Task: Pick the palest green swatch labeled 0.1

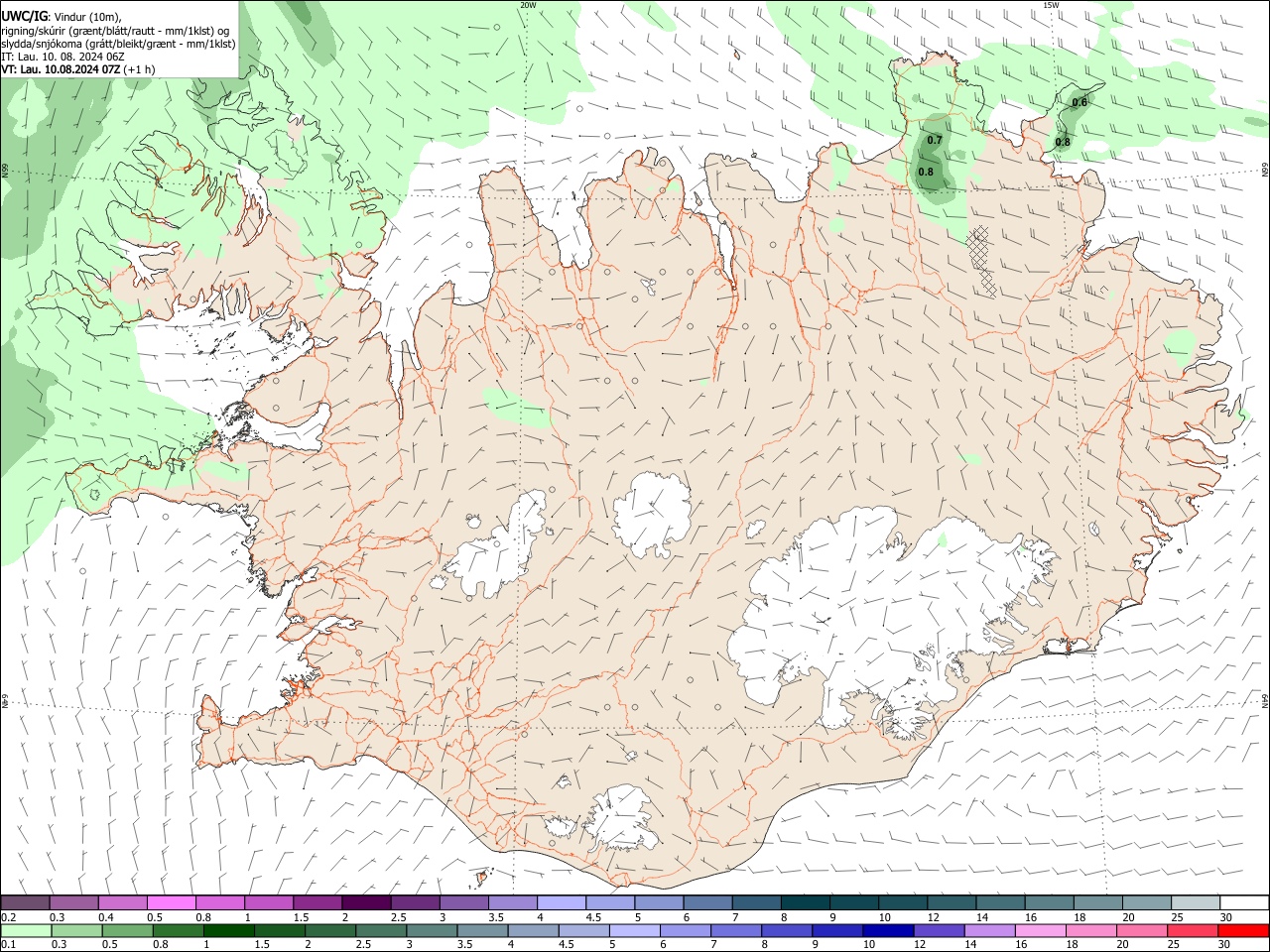Action: pyautogui.click(x=26, y=930)
